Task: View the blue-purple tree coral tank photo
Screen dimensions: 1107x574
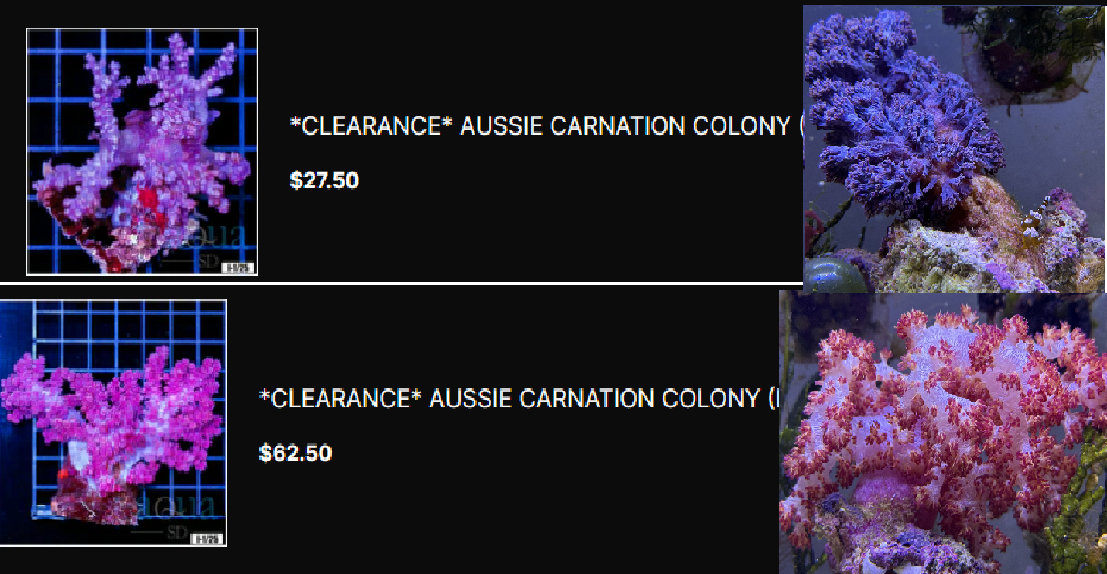Action: click(x=955, y=148)
